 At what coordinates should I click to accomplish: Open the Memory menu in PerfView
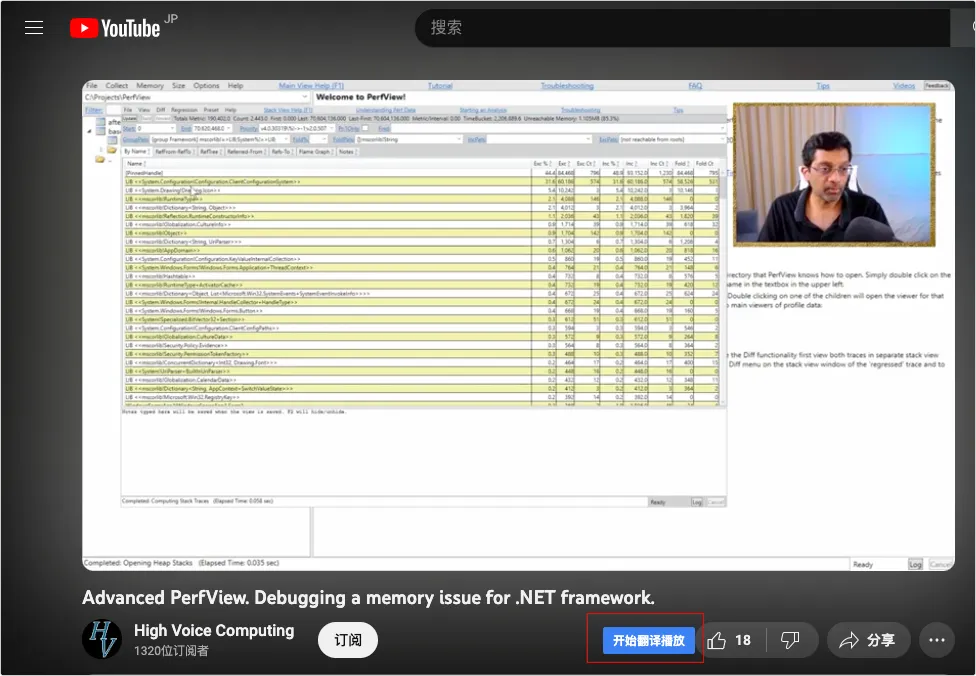pyautogui.click(x=150, y=85)
